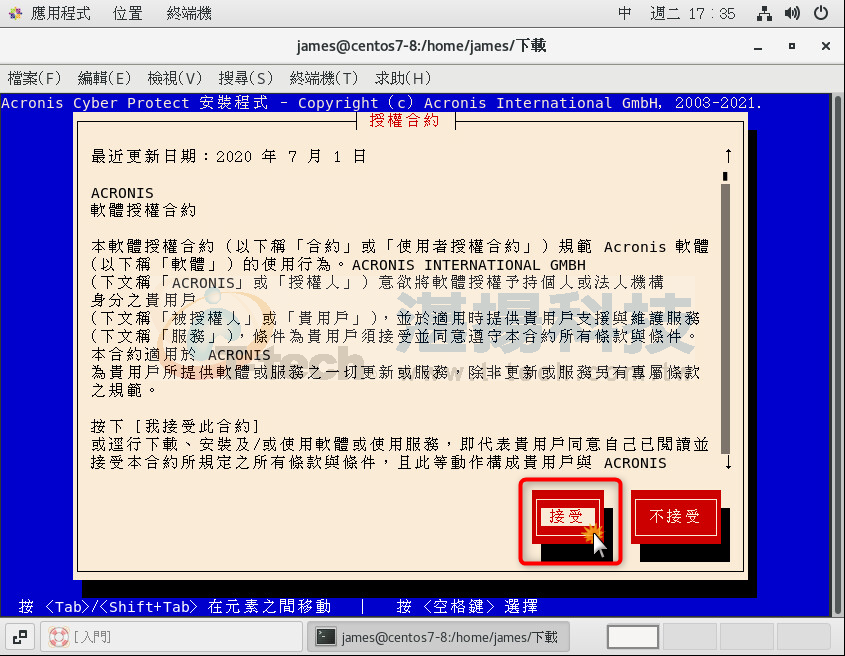Click the license agreement scrollbar track
Viewport: 845px width, 656px height.
point(725,318)
